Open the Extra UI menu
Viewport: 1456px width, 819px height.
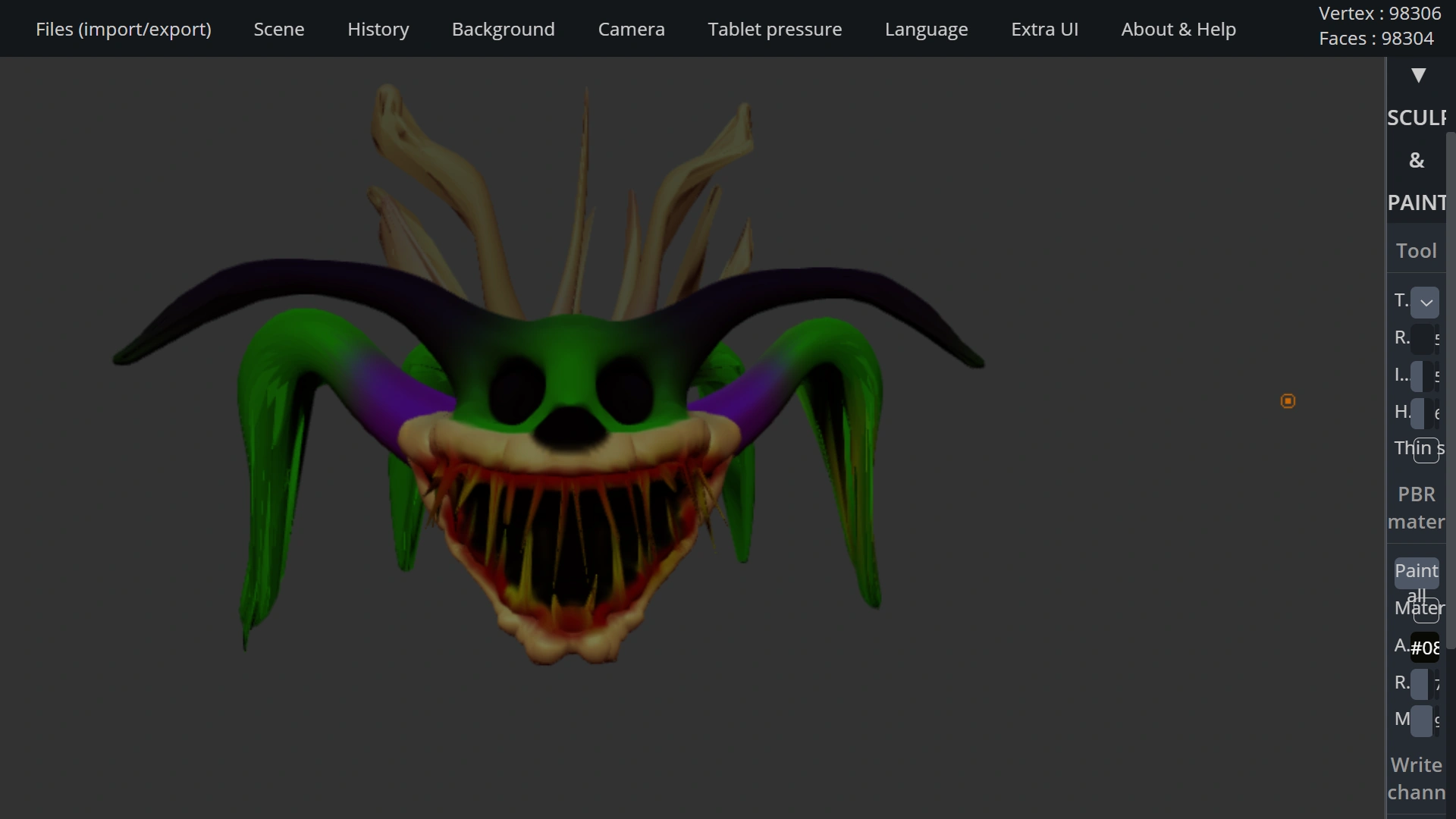tap(1044, 29)
